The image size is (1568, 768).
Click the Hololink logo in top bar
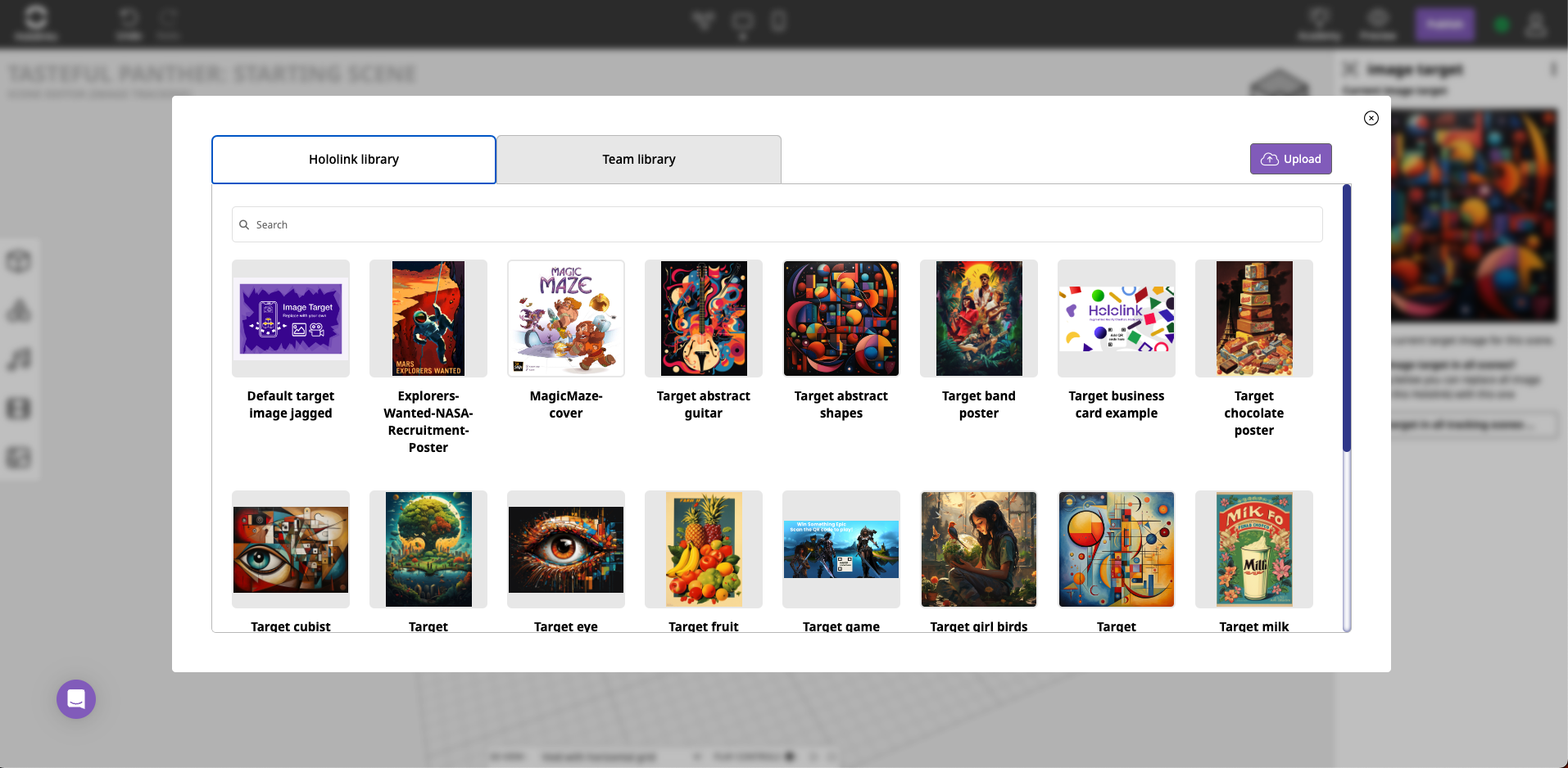pyautogui.click(x=36, y=22)
